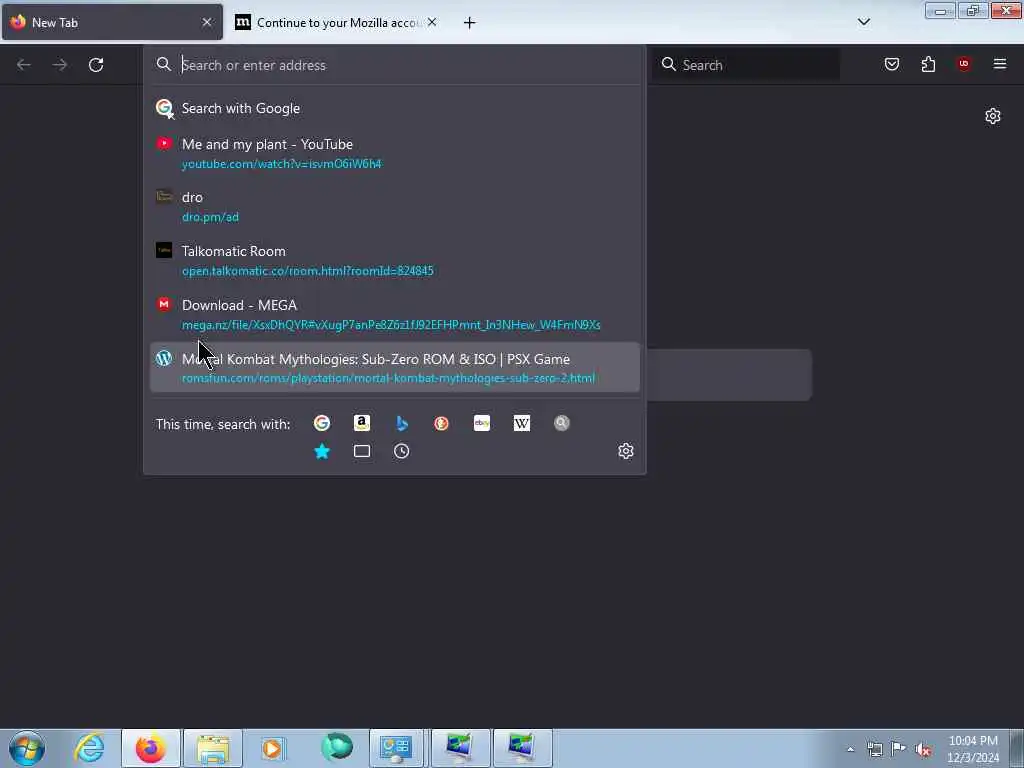Open the Talkomatic Room suggestion
This screenshot has width=1024, height=768.
[x=394, y=261]
